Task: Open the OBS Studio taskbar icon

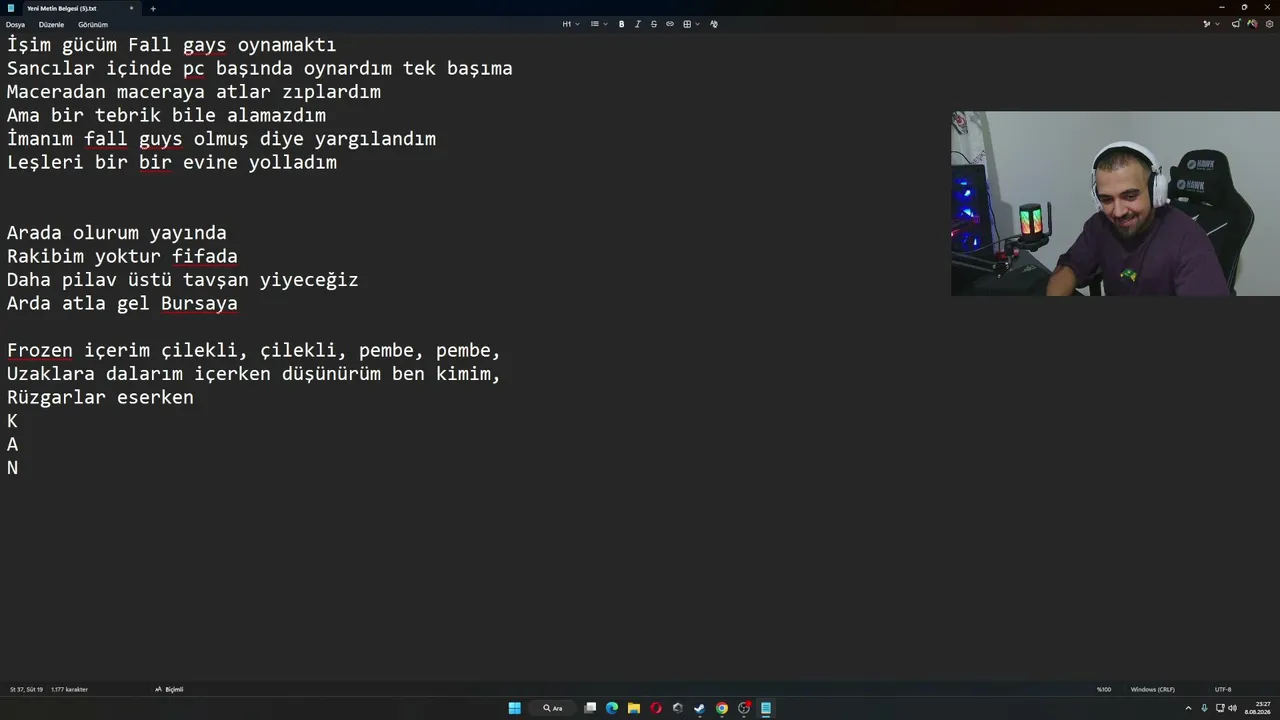Action: point(744,708)
